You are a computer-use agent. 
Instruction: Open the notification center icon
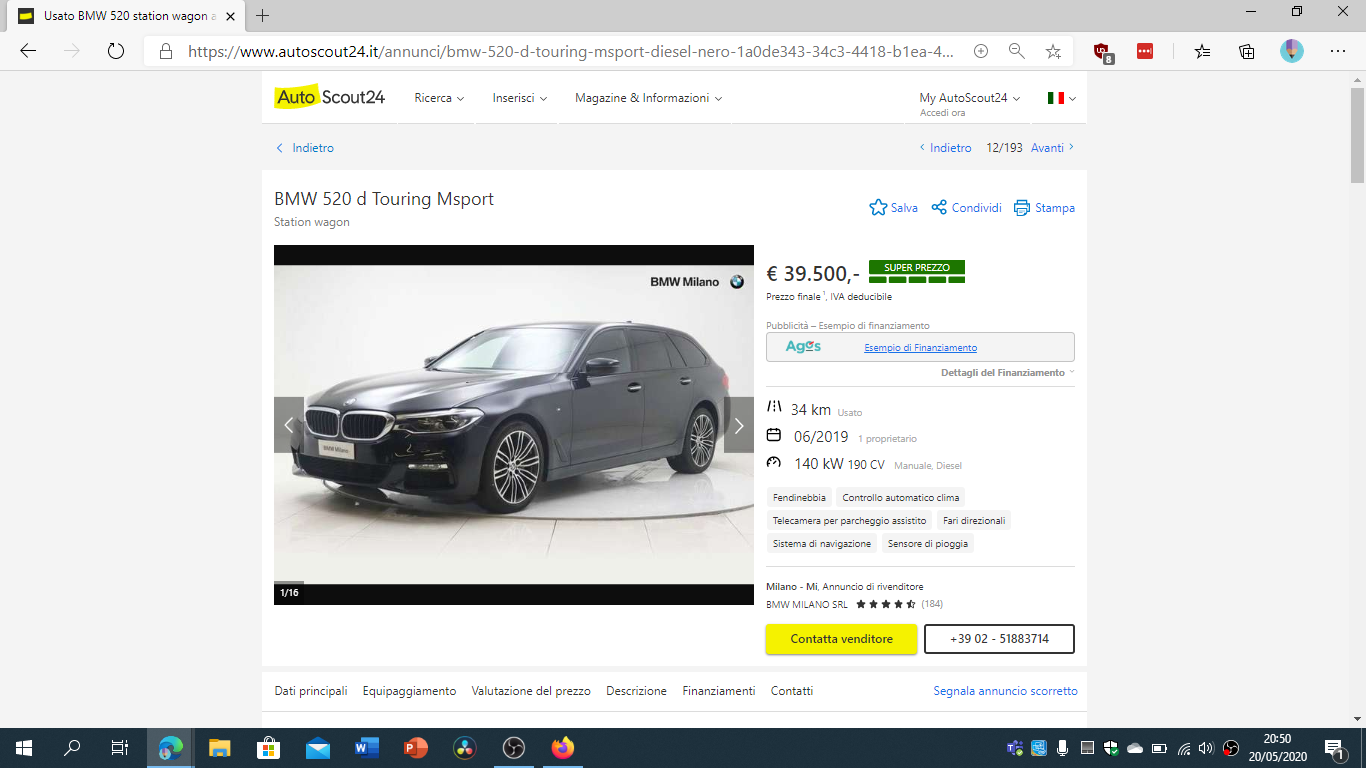click(1334, 748)
